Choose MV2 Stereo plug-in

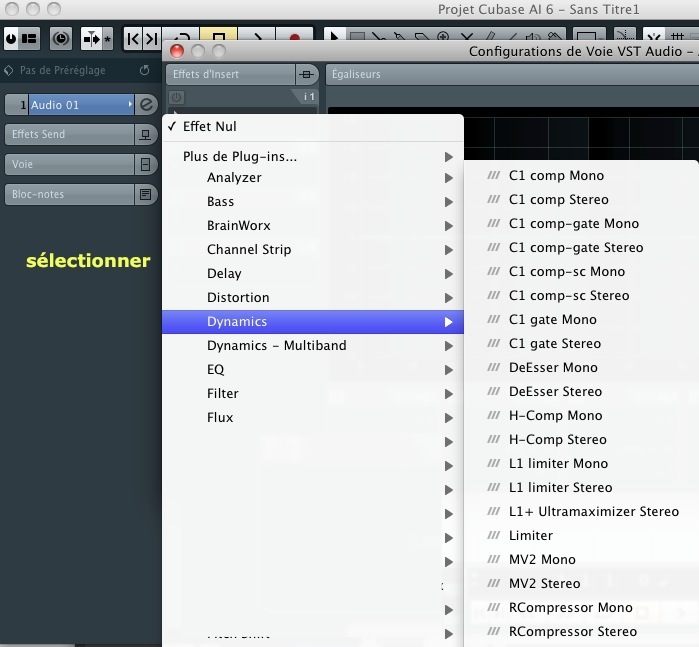[x=581, y=584]
